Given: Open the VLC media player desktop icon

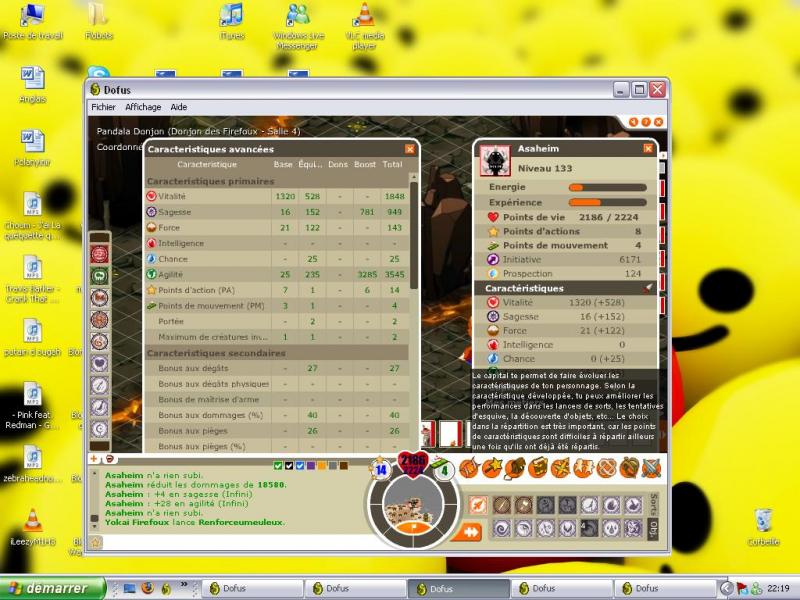Looking at the screenshot, I should pos(364,27).
